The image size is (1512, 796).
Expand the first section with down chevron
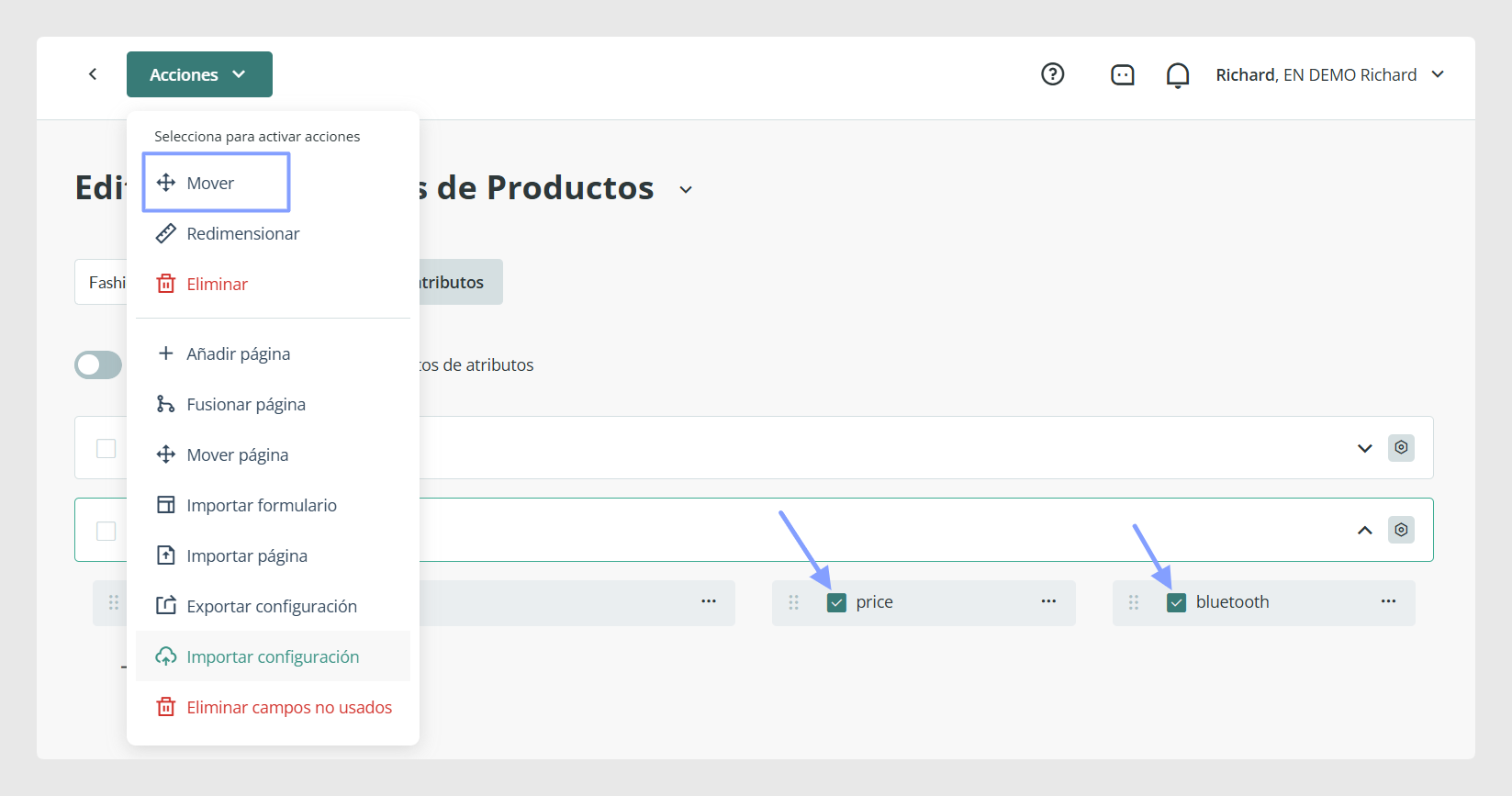[1365, 448]
